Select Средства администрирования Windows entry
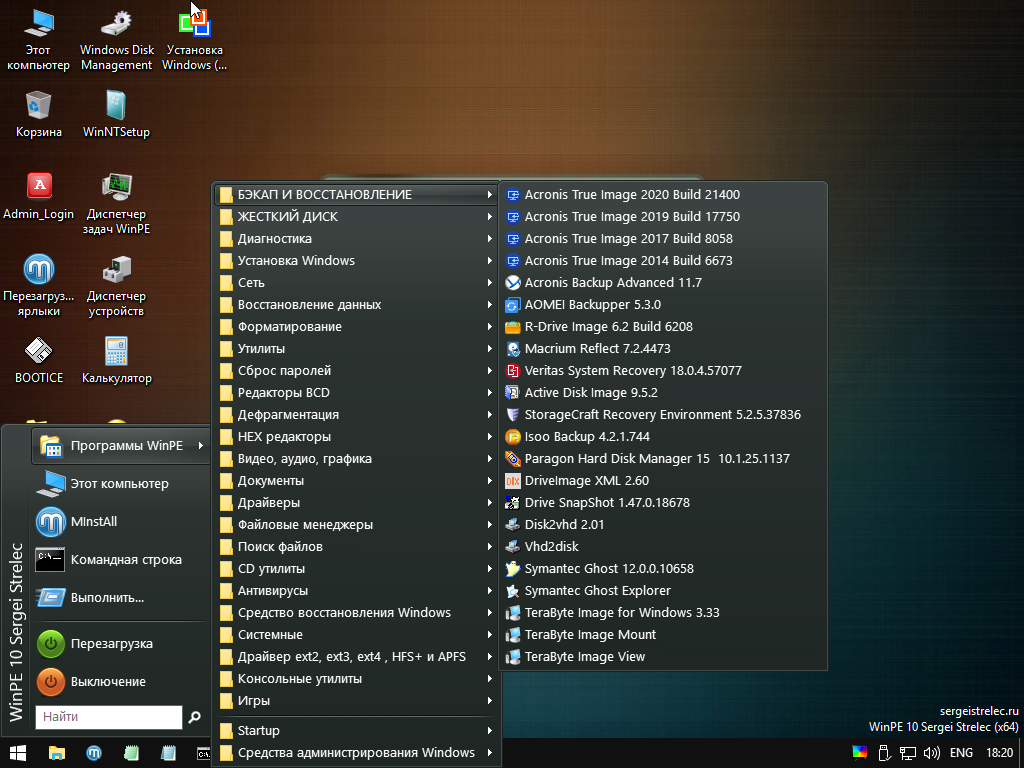Viewport: 1024px width, 768px height. point(356,753)
